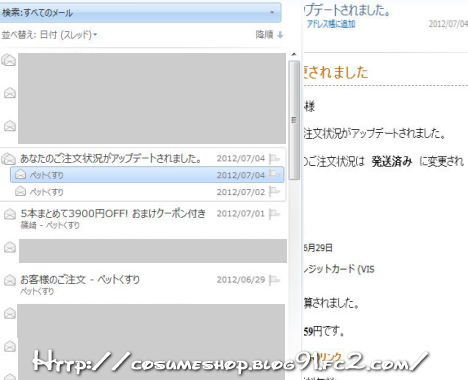Open the 検索:すべてのメール search dropdown
Screen dimensions: 468x380
(272, 13)
